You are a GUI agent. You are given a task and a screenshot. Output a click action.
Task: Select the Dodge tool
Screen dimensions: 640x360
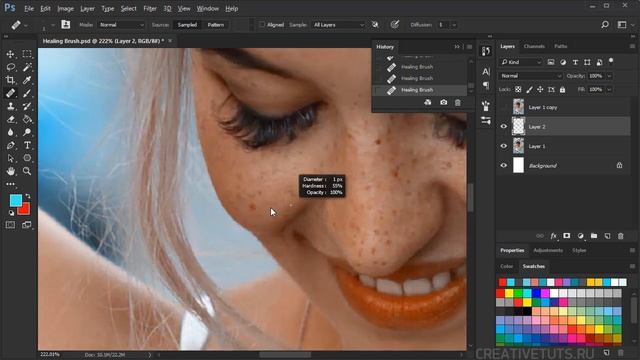pos(27,132)
